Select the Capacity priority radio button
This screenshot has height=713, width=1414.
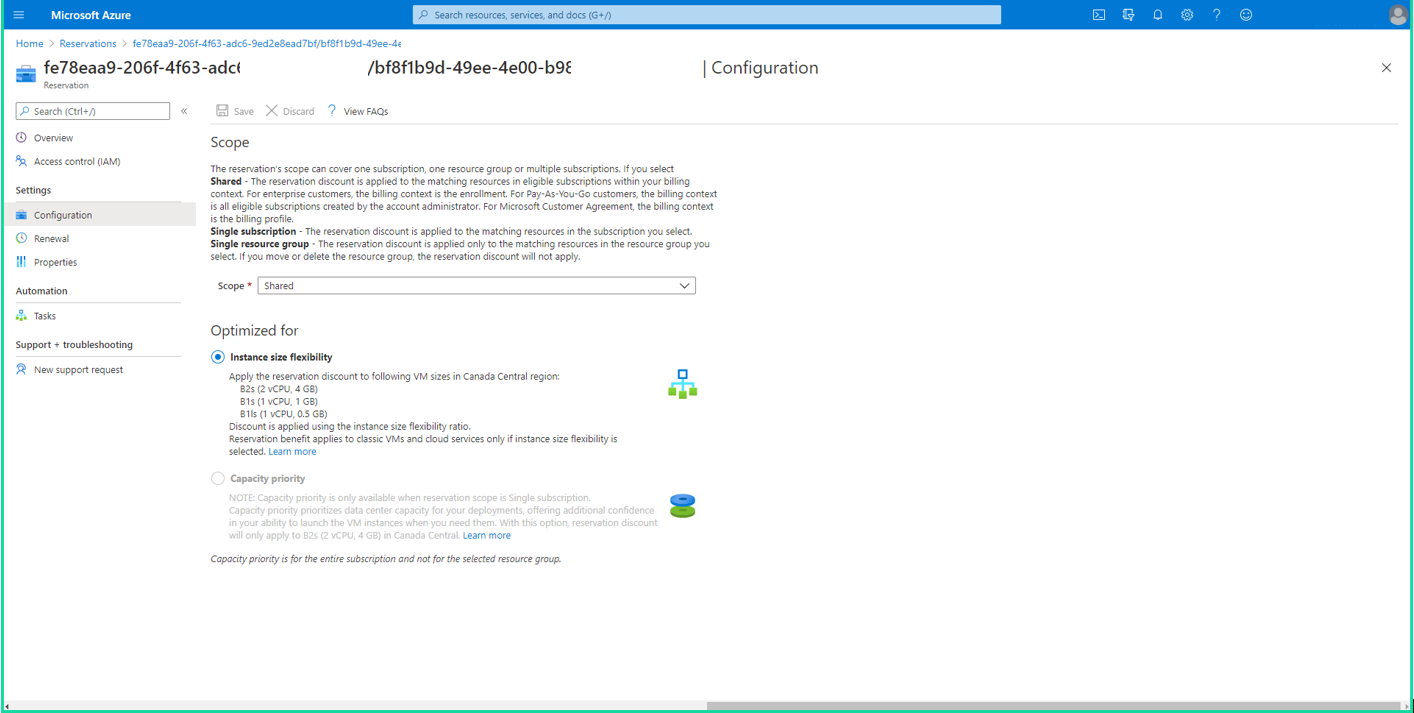[218, 479]
